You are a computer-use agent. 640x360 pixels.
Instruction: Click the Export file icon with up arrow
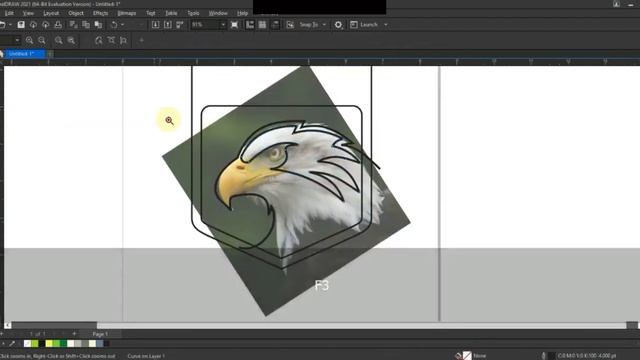point(168,25)
